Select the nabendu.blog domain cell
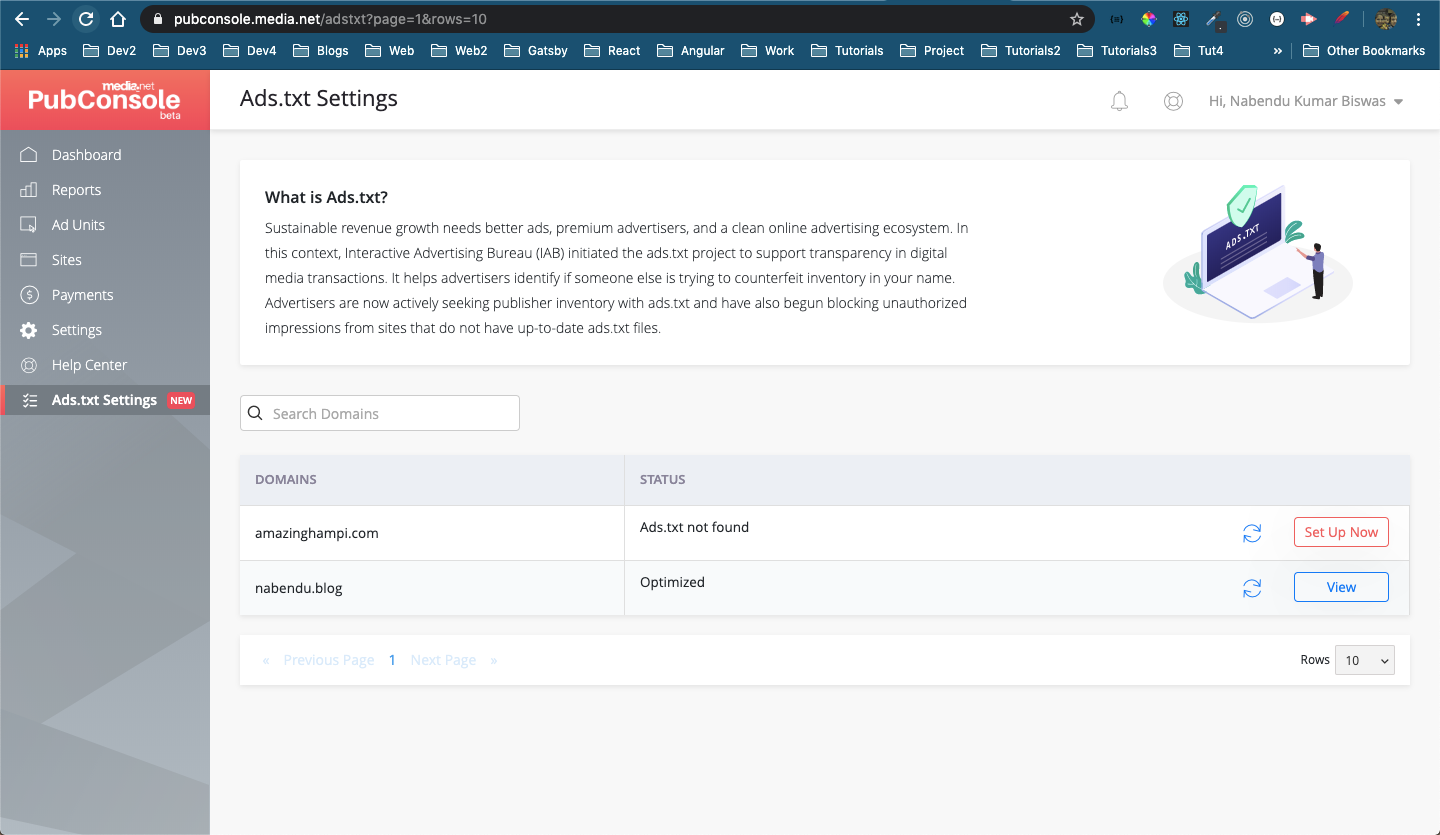 [432, 588]
